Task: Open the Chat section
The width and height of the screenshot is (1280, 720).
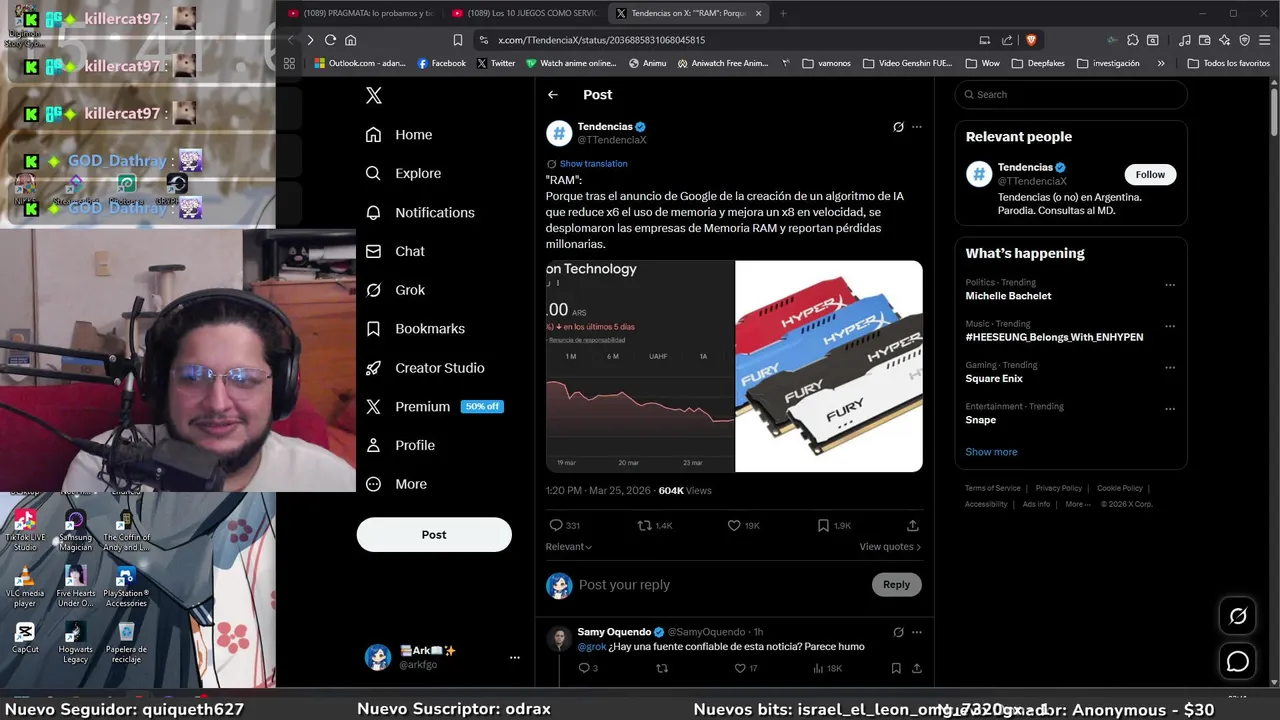Action: point(395,251)
